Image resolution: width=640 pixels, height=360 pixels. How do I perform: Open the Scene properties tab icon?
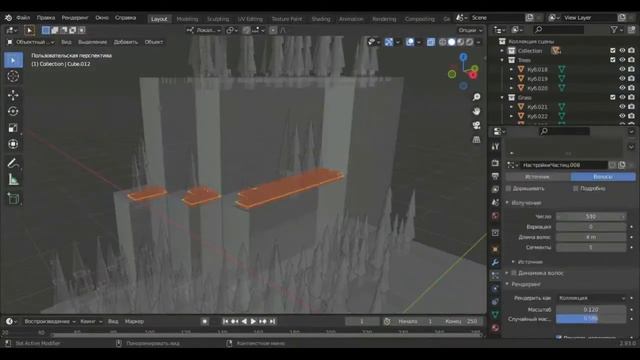point(495,202)
